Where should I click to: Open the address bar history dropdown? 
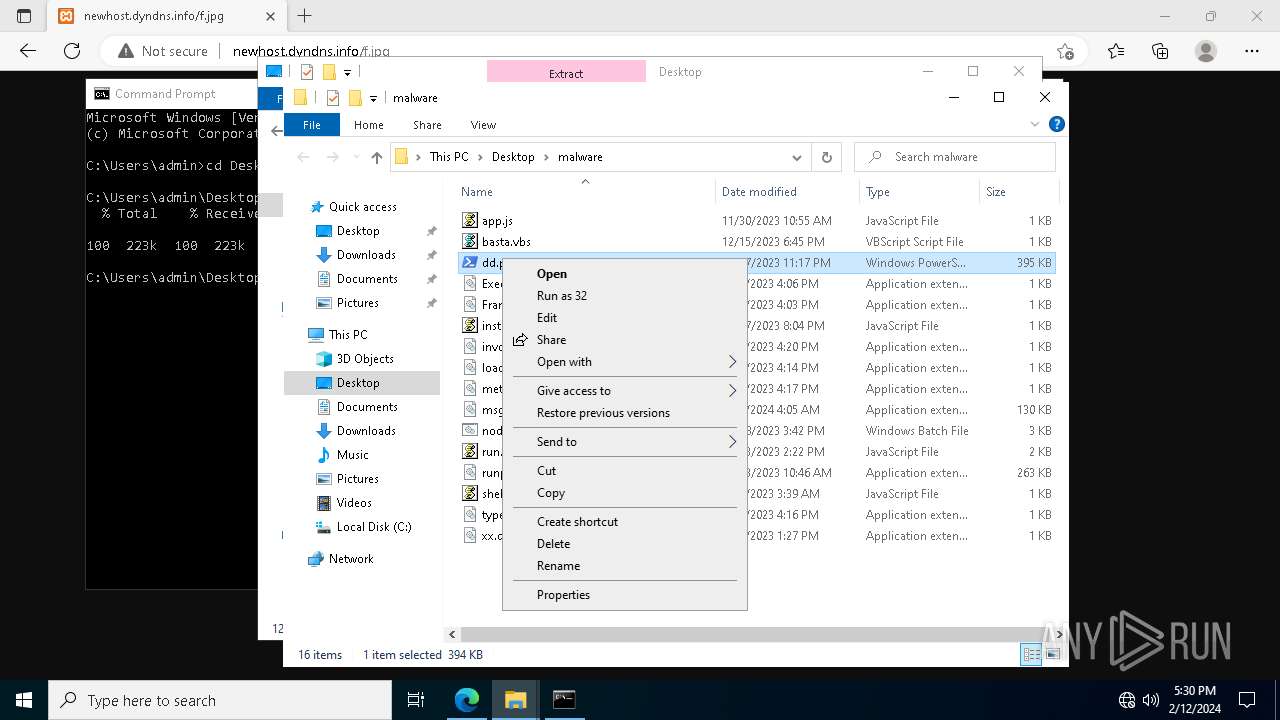797,157
